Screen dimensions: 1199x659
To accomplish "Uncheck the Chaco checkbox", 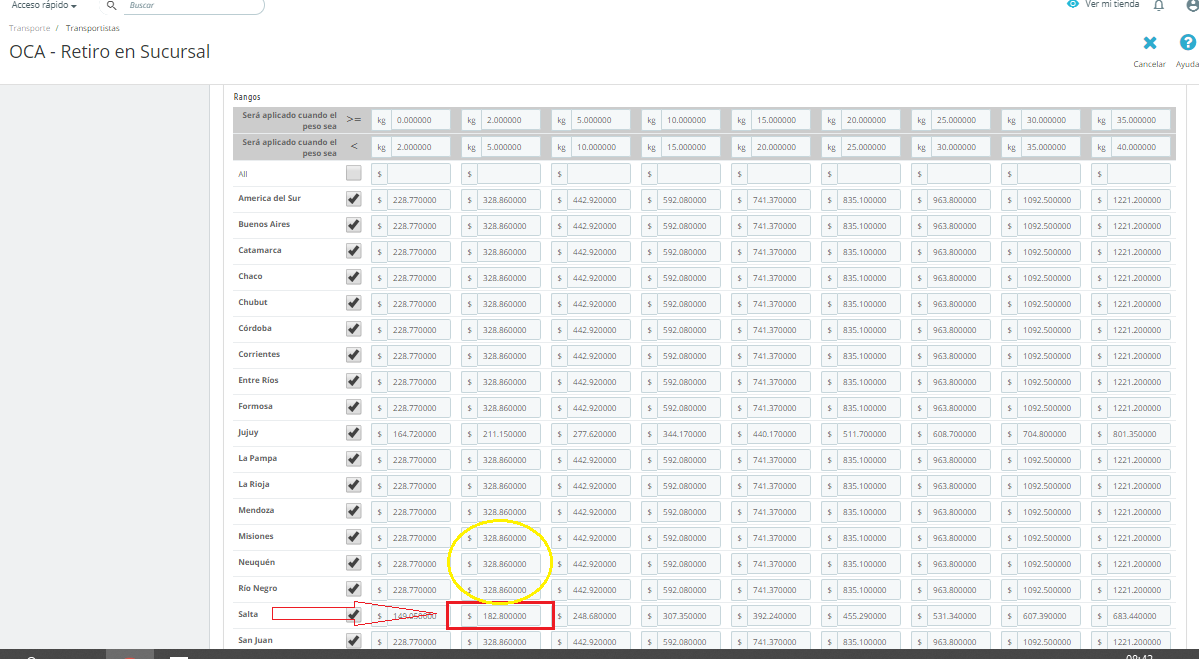I will point(353,278).
